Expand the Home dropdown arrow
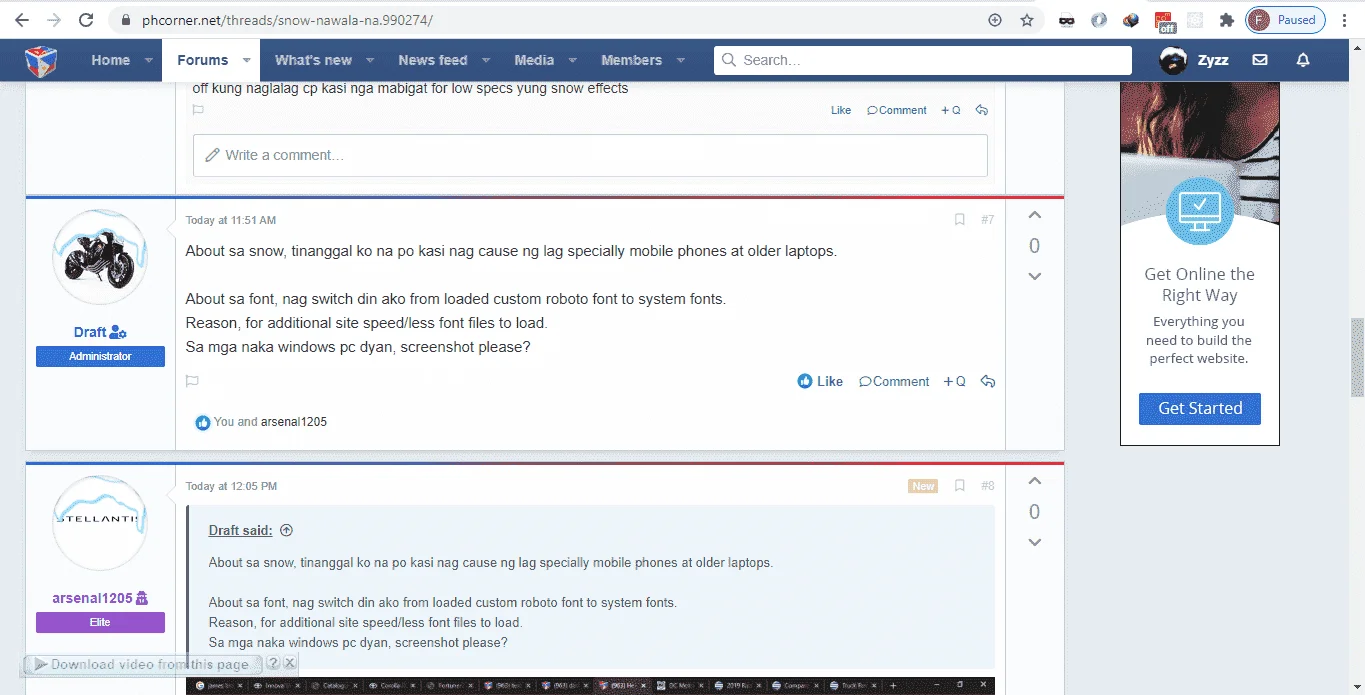 click(149, 60)
